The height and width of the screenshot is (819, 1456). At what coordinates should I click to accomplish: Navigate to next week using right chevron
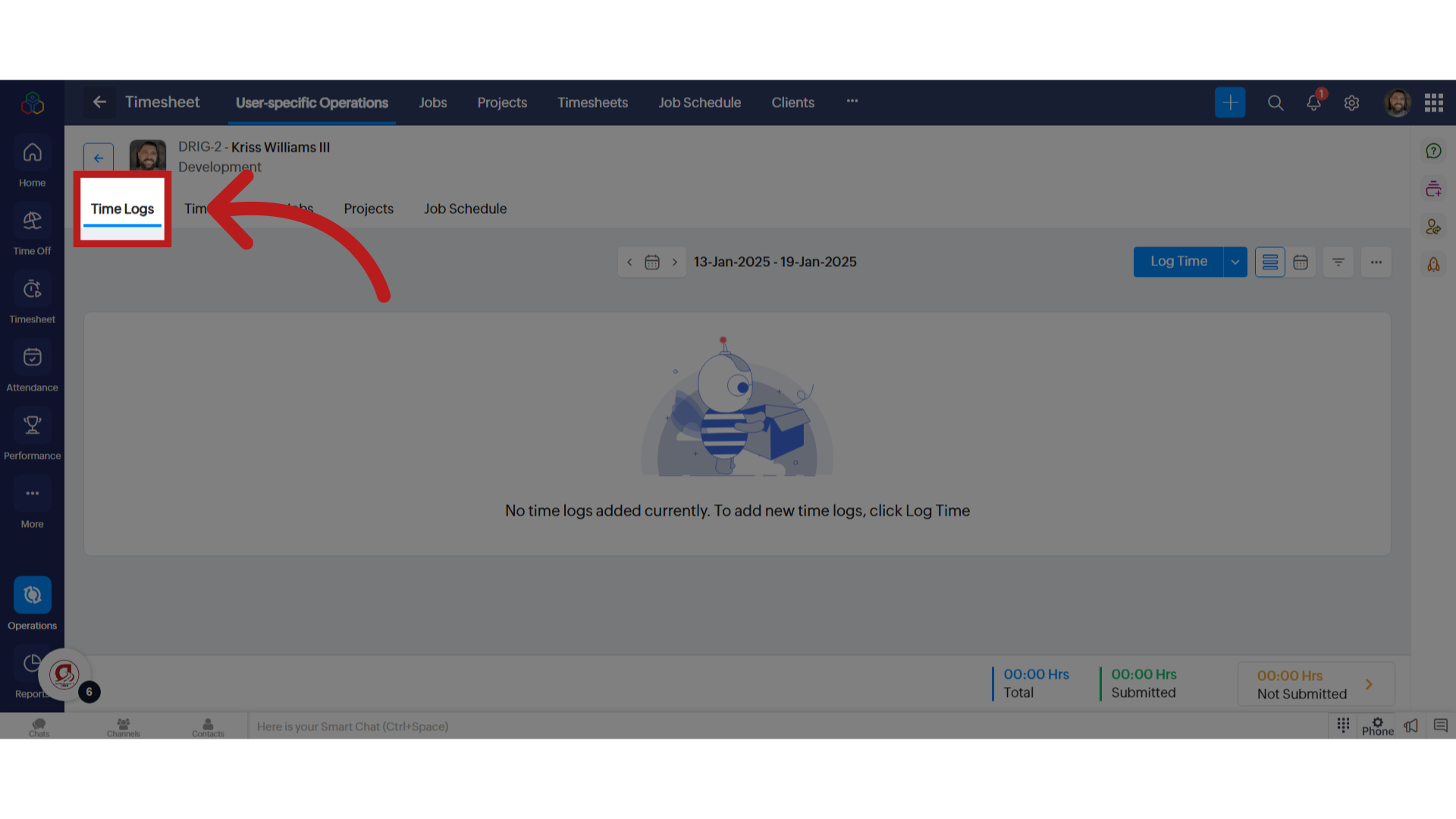pos(674,261)
